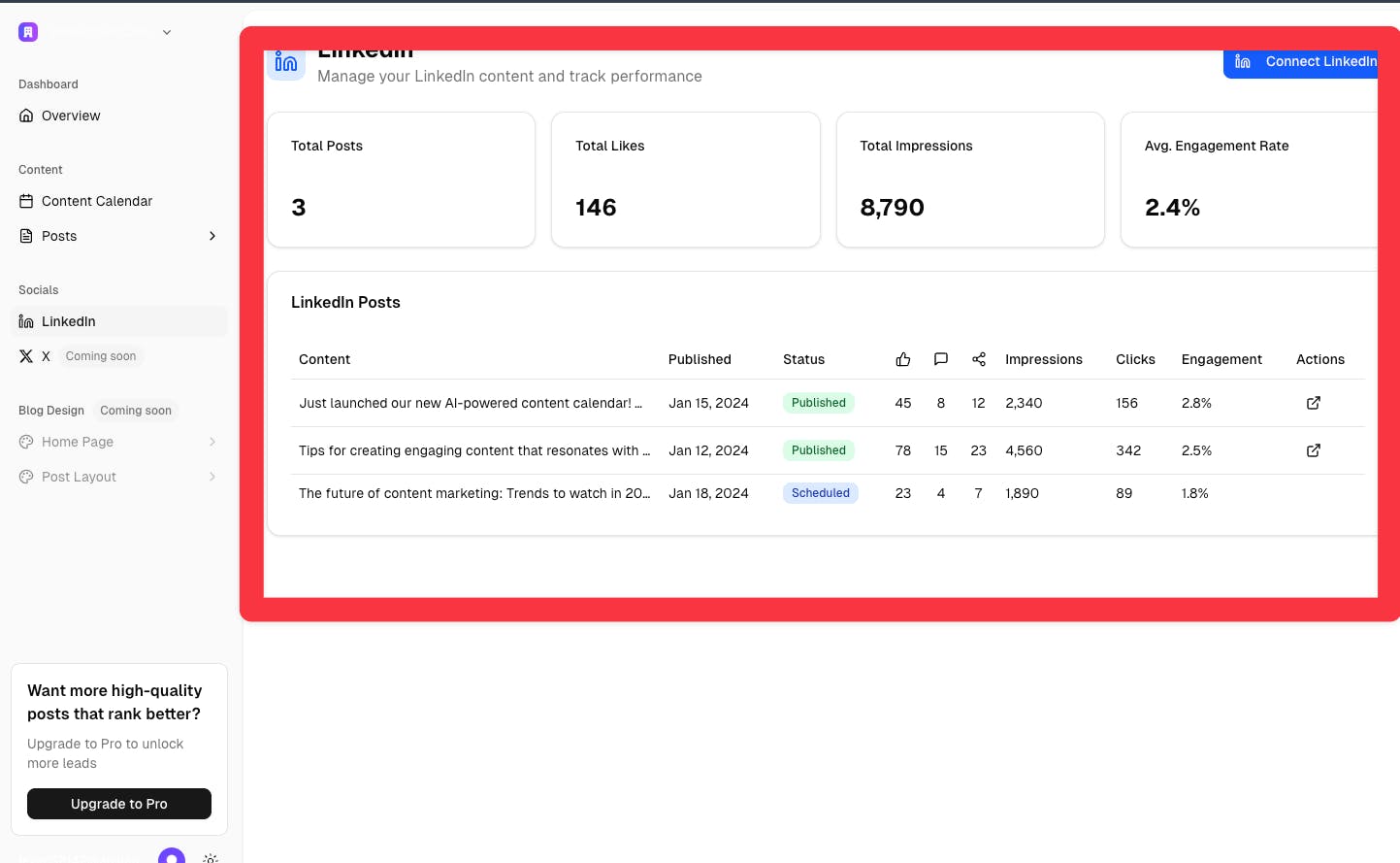Click the Jan 18, 2024 date

708,493
